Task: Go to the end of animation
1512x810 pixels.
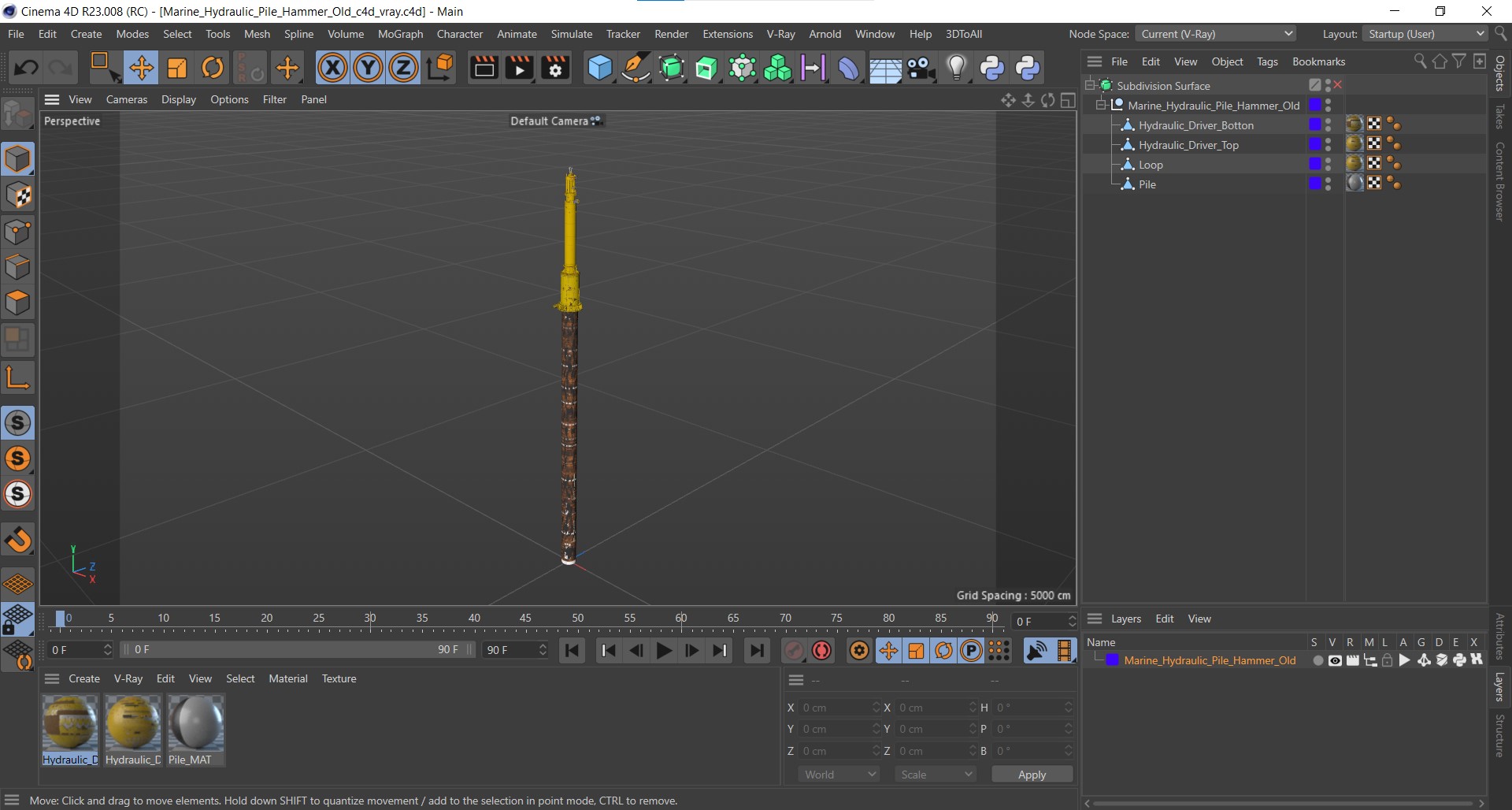Action: click(x=756, y=651)
